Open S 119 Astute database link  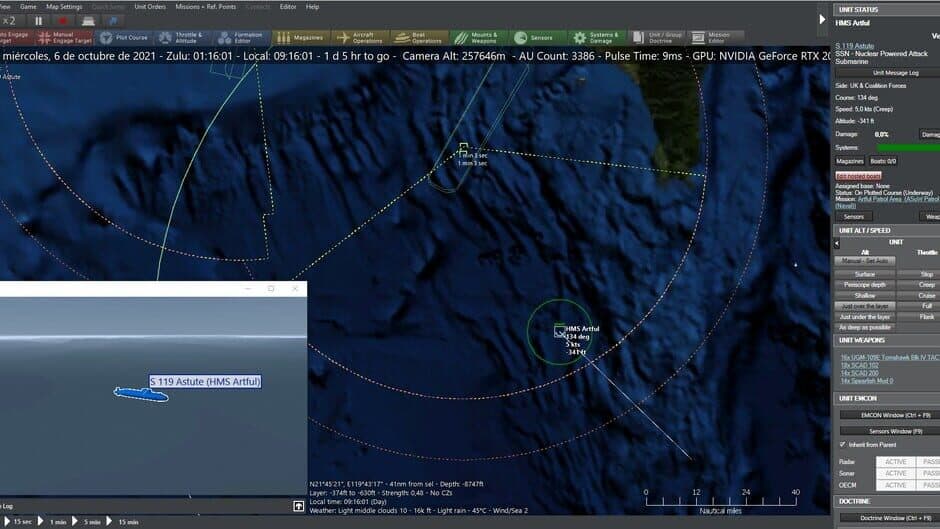tap(855, 46)
